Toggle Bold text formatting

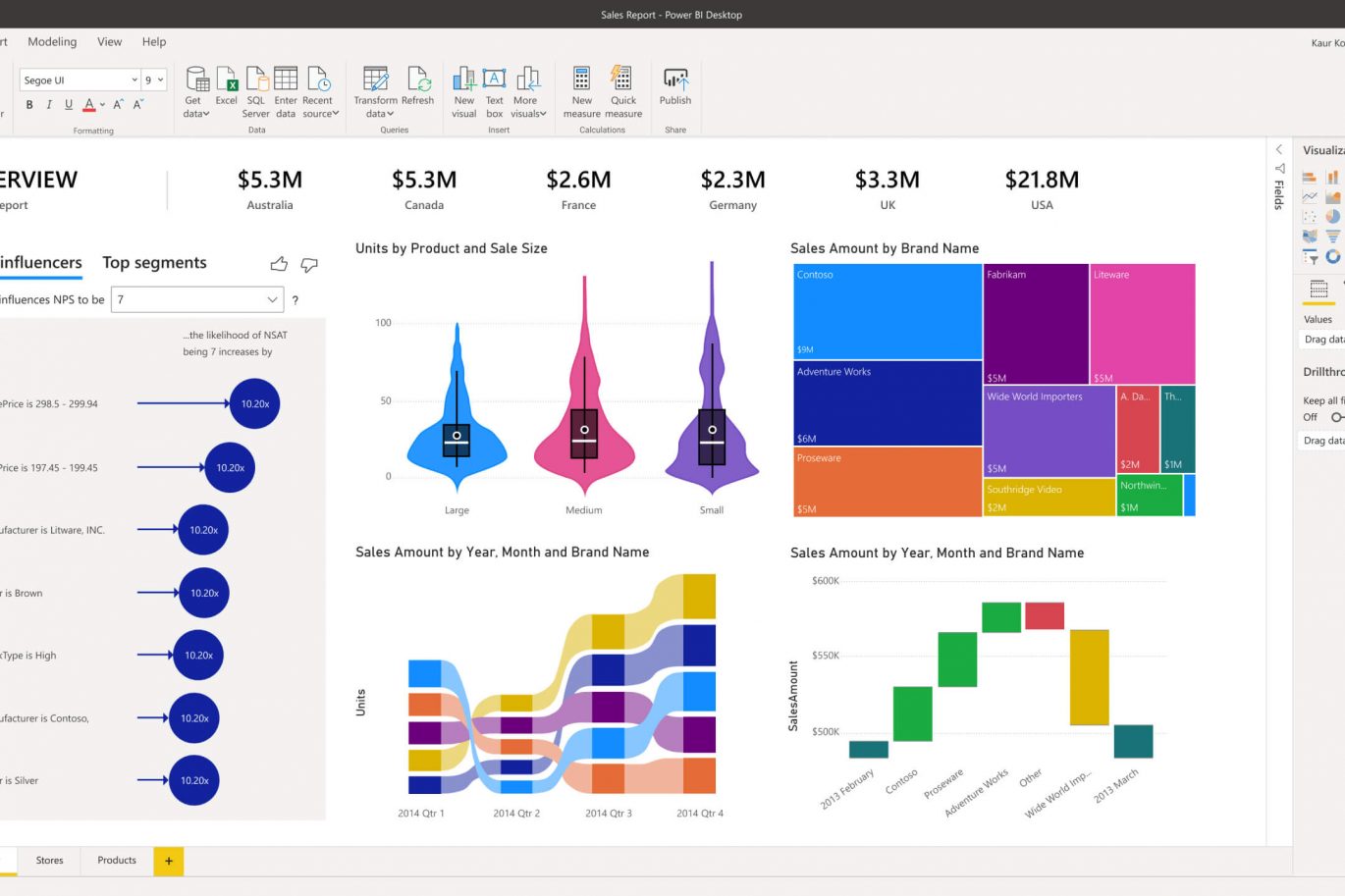coord(29,105)
